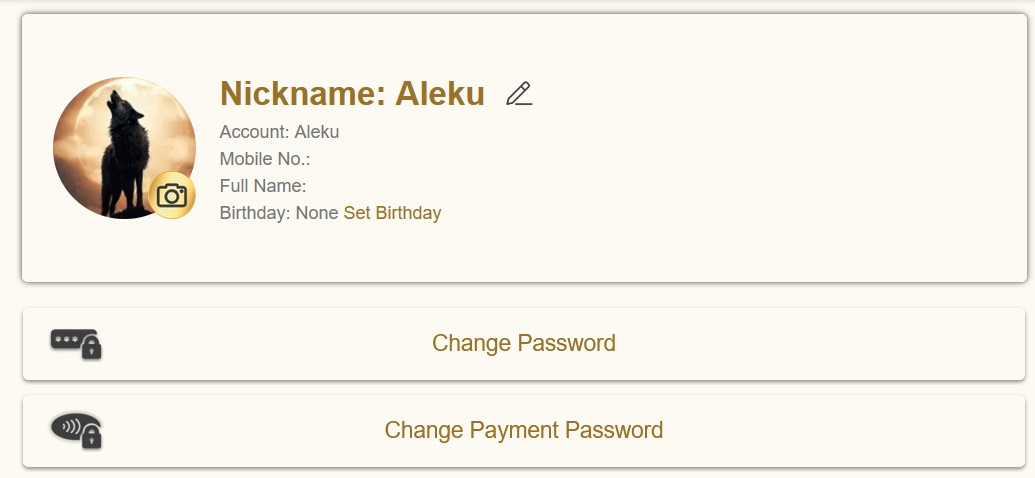Open the Set Birthday link

(x=392, y=213)
